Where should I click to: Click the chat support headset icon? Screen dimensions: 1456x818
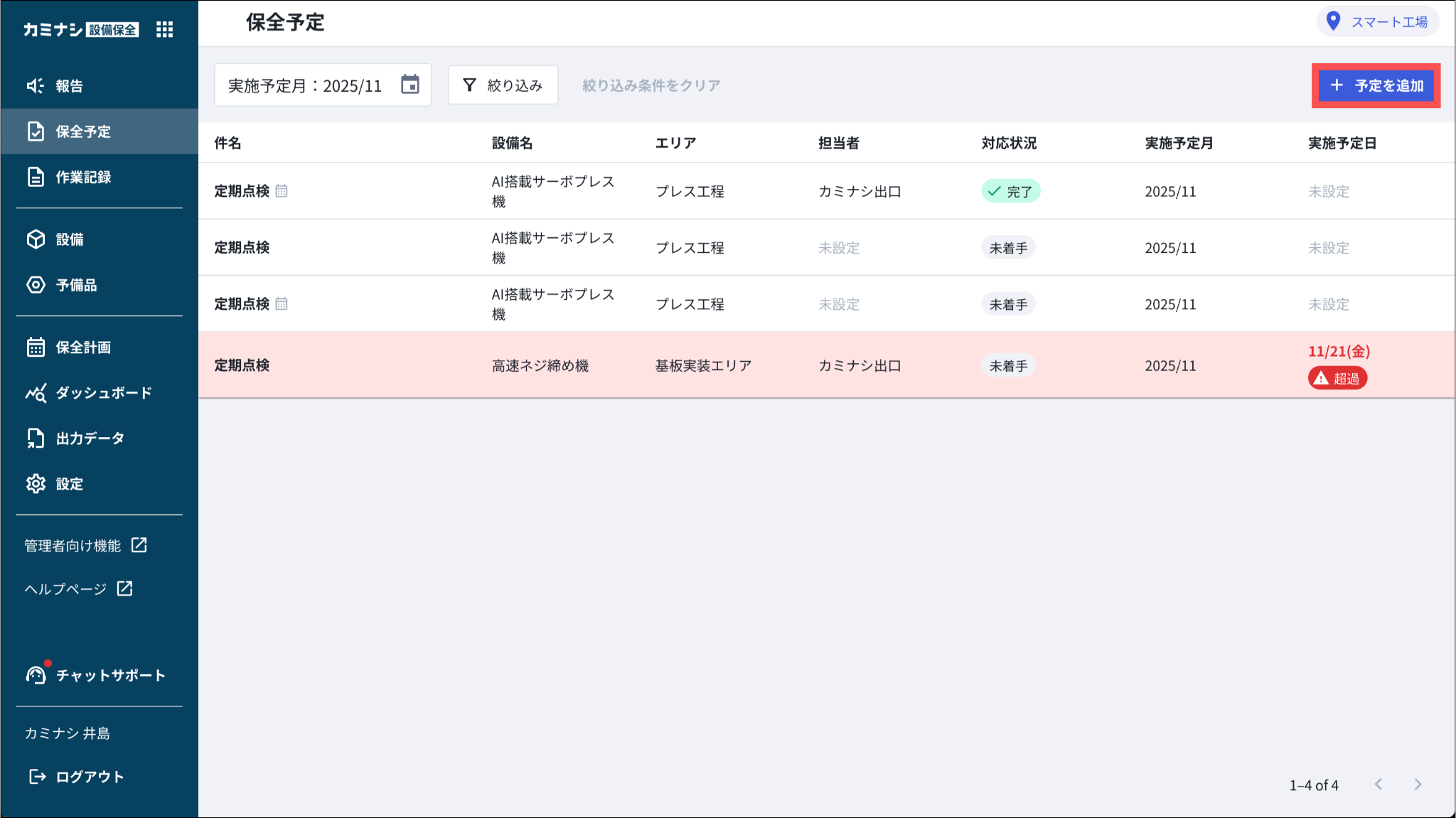[36, 674]
